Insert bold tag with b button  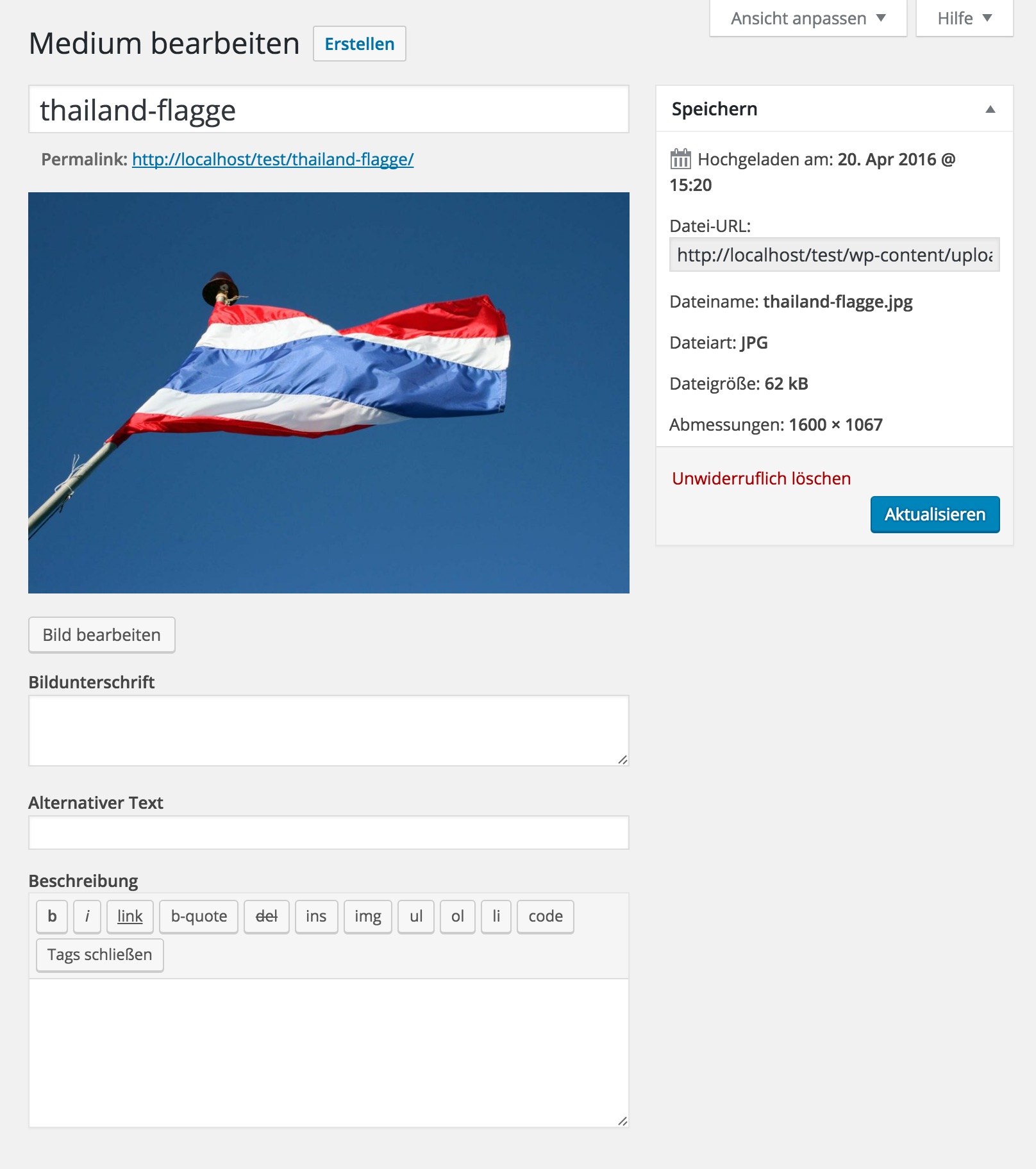click(53, 916)
